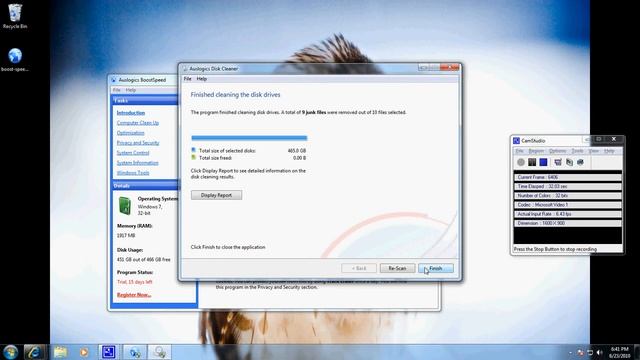Click the disabled Back button
The image size is (640, 360).
(x=359, y=268)
